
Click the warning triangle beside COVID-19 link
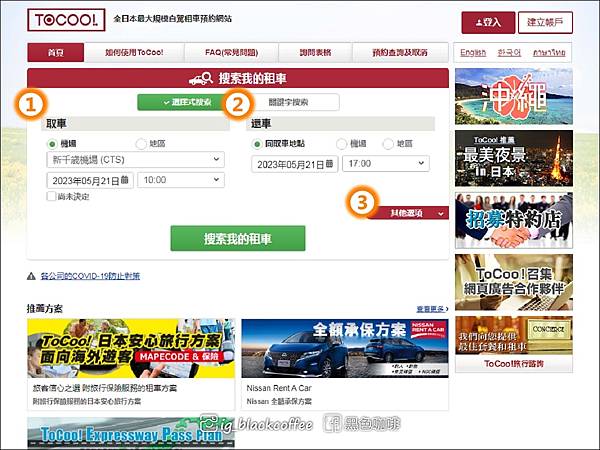click(x=31, y=276)
